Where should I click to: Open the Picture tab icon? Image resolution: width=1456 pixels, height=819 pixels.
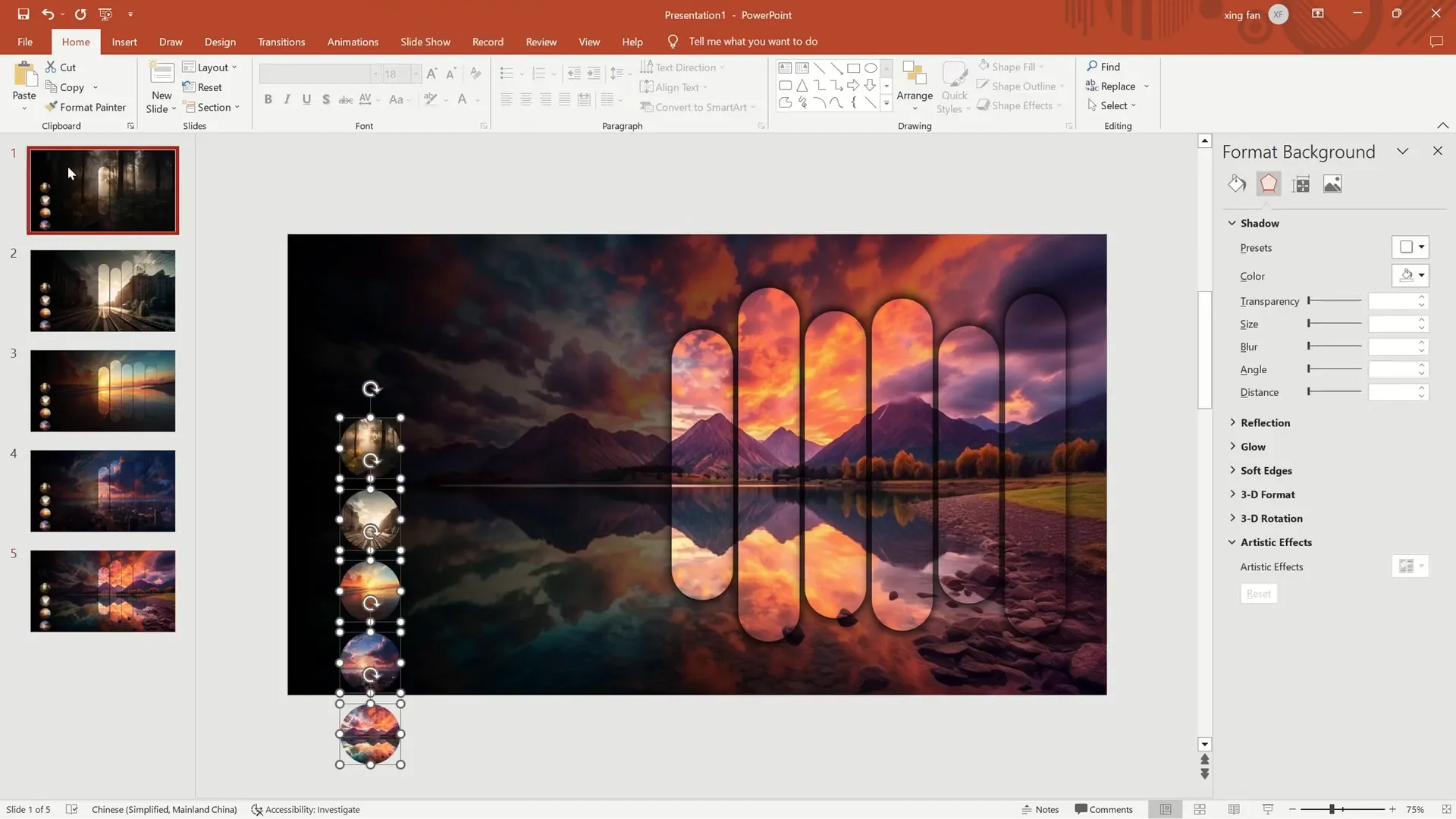(x=1332, y=184)
